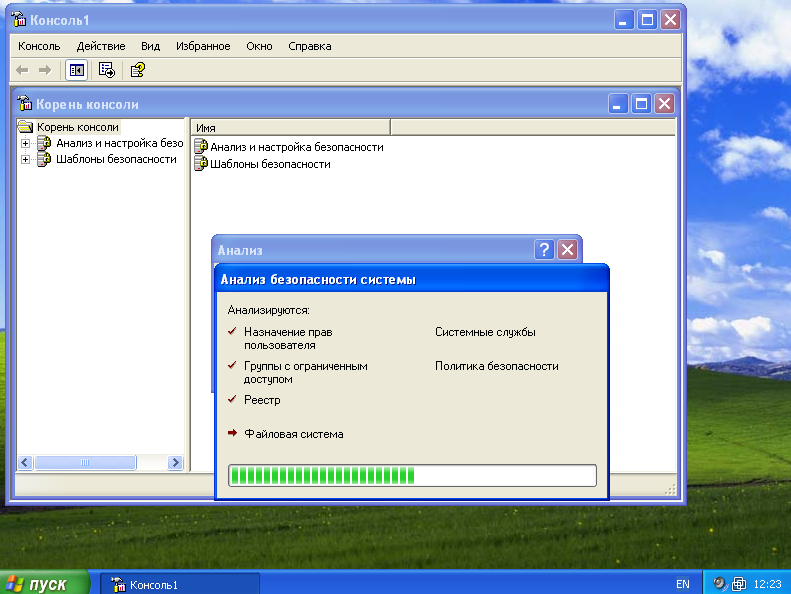Screen dimensions: 791x594
Task: Open the Действие menu
Action: point(101,46)
